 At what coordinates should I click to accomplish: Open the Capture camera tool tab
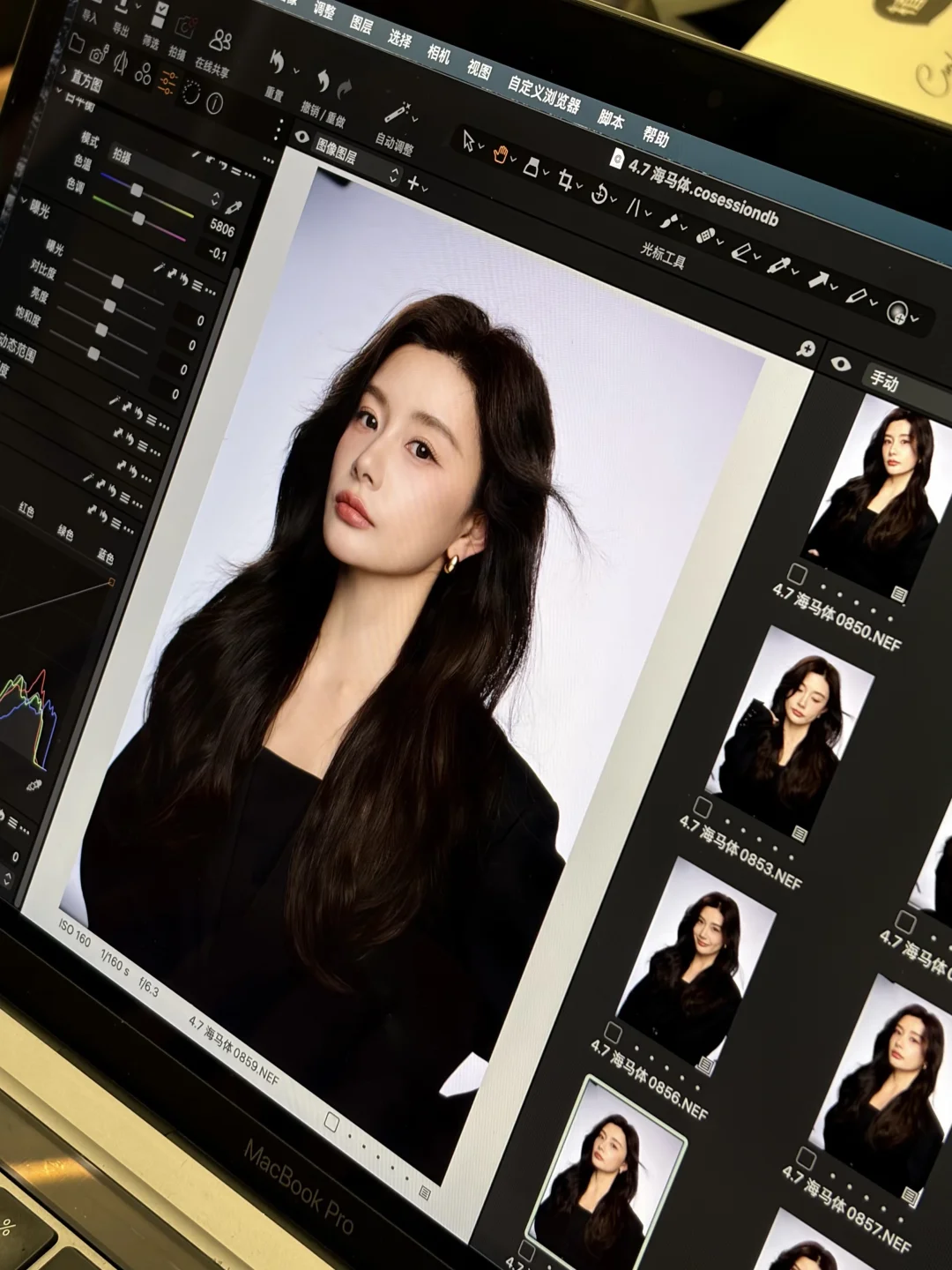point(98,55)
